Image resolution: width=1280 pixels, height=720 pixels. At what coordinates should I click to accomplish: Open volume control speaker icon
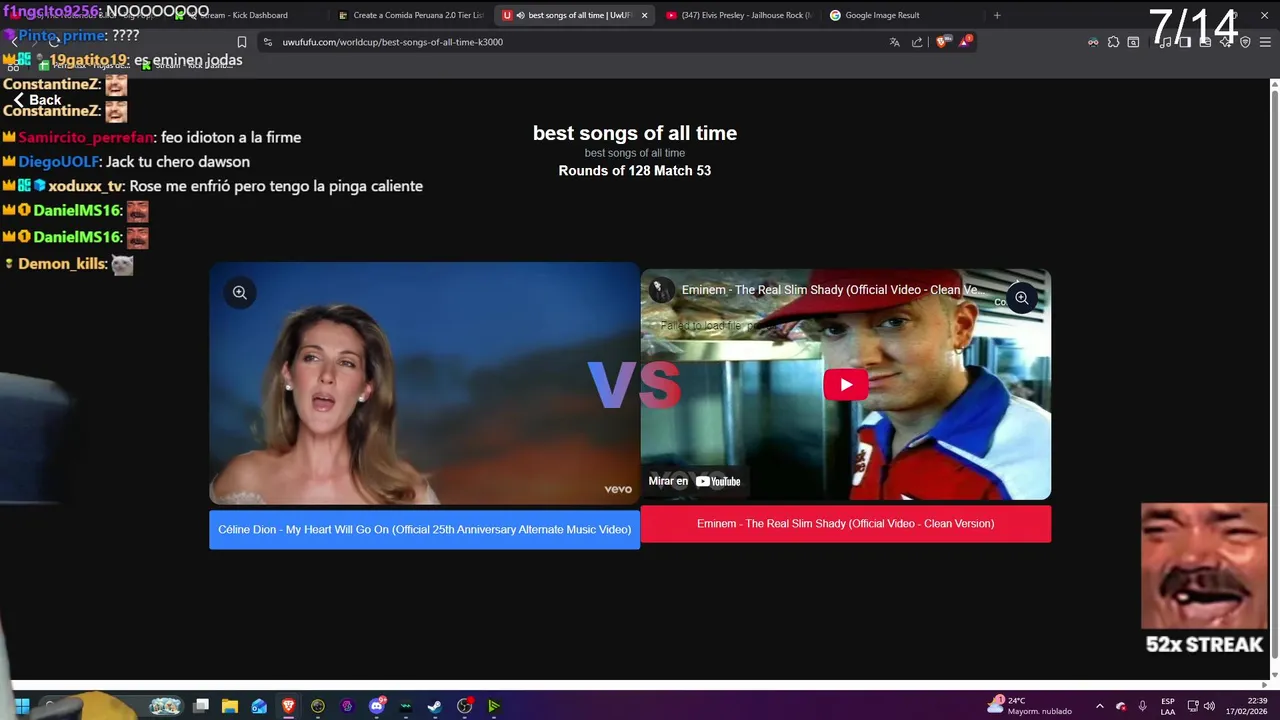click(x=1209, y=706)
